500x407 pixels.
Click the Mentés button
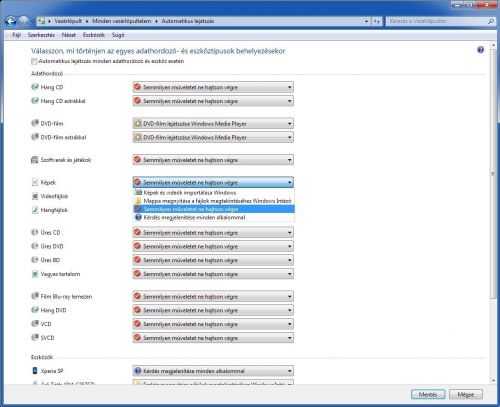pyautogui.click(x=428, y=395)
